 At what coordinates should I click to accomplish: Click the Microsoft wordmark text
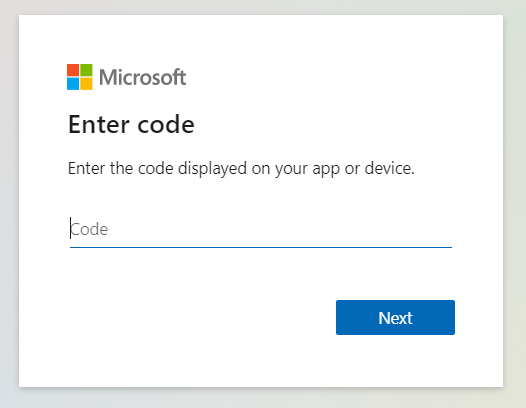pos(142,77)
